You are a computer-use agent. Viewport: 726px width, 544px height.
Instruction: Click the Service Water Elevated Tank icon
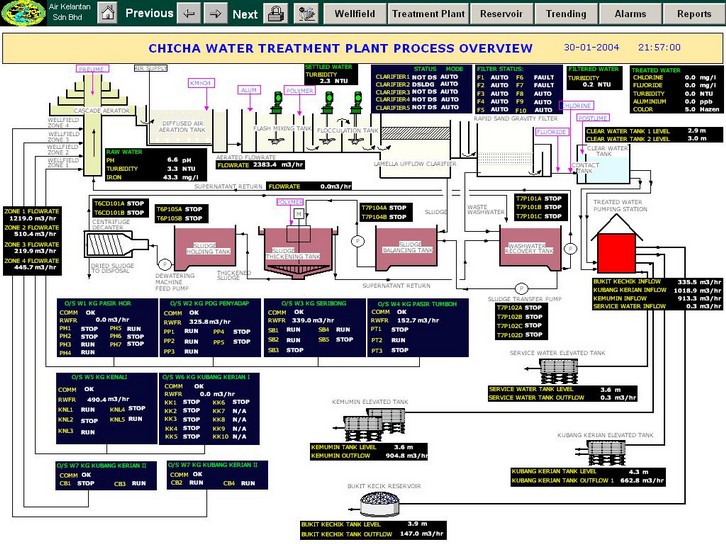click(x=558, y=371)
